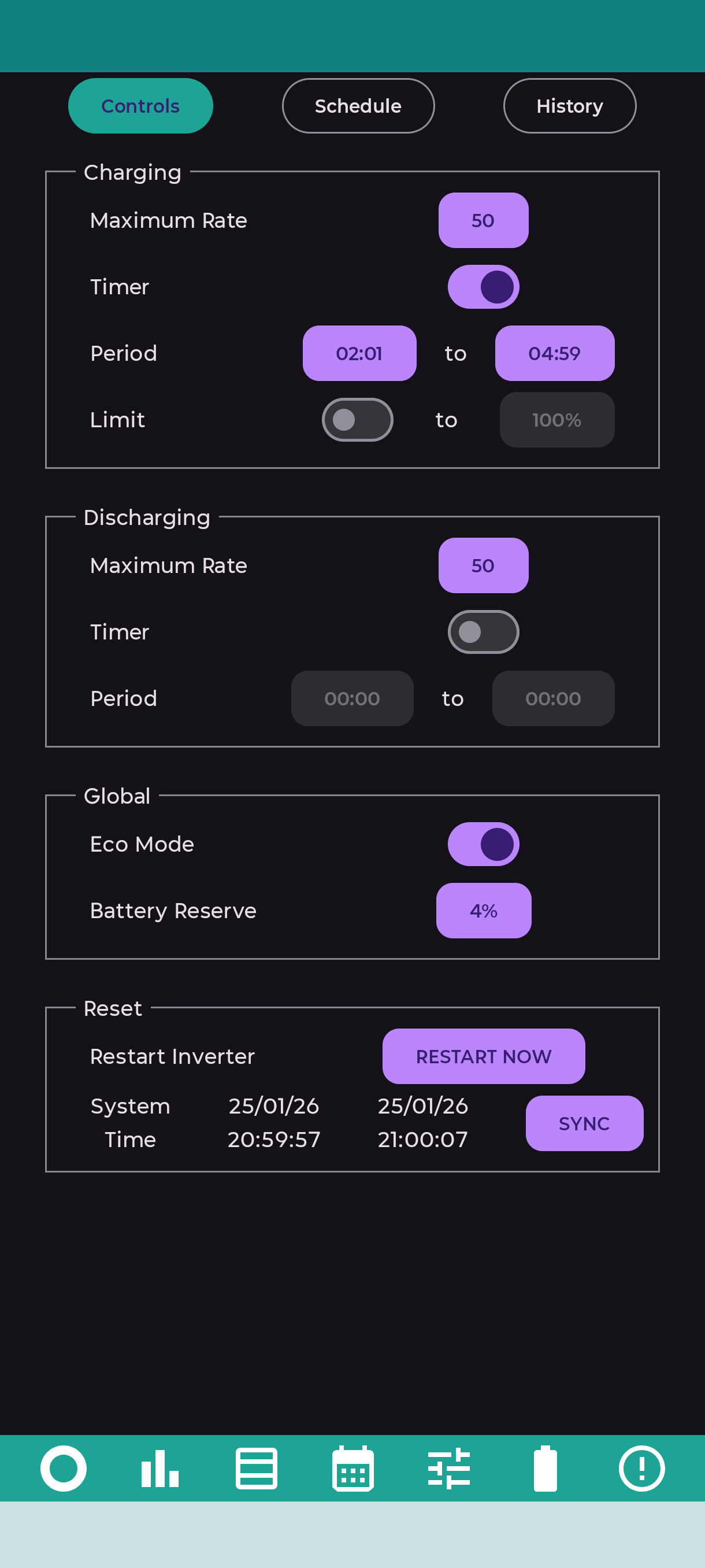The height and width of the screenshot is (1568, 705).
Task: Open the exclamation alert icon
Action: point(642,1468)
